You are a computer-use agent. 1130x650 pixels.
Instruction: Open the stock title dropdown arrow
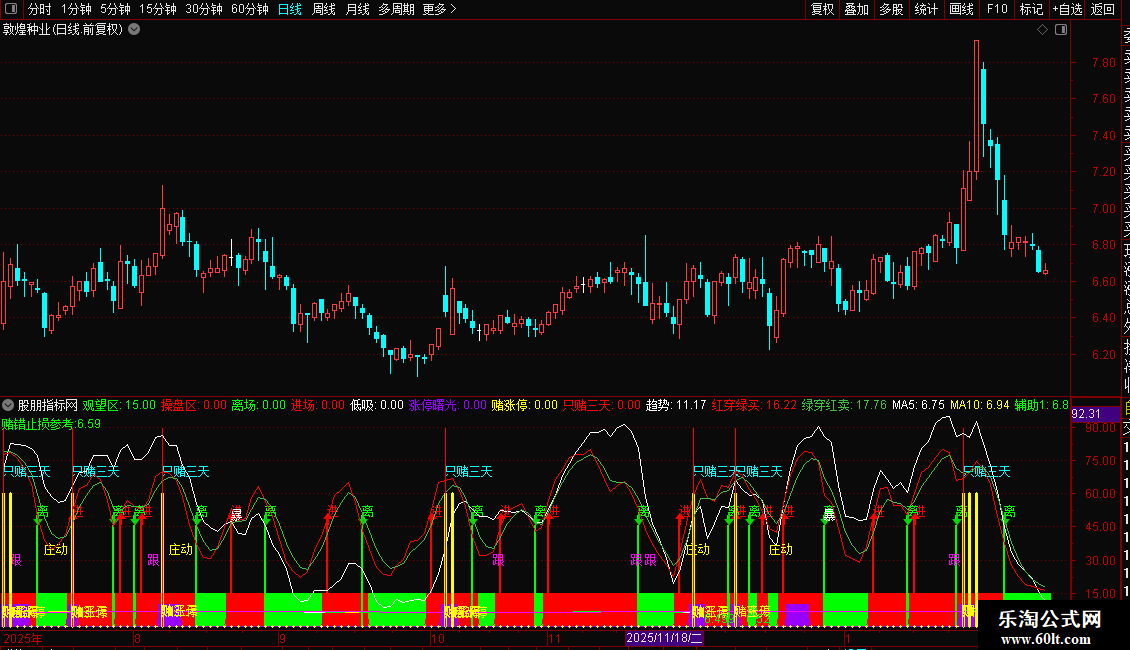[134, 30]
